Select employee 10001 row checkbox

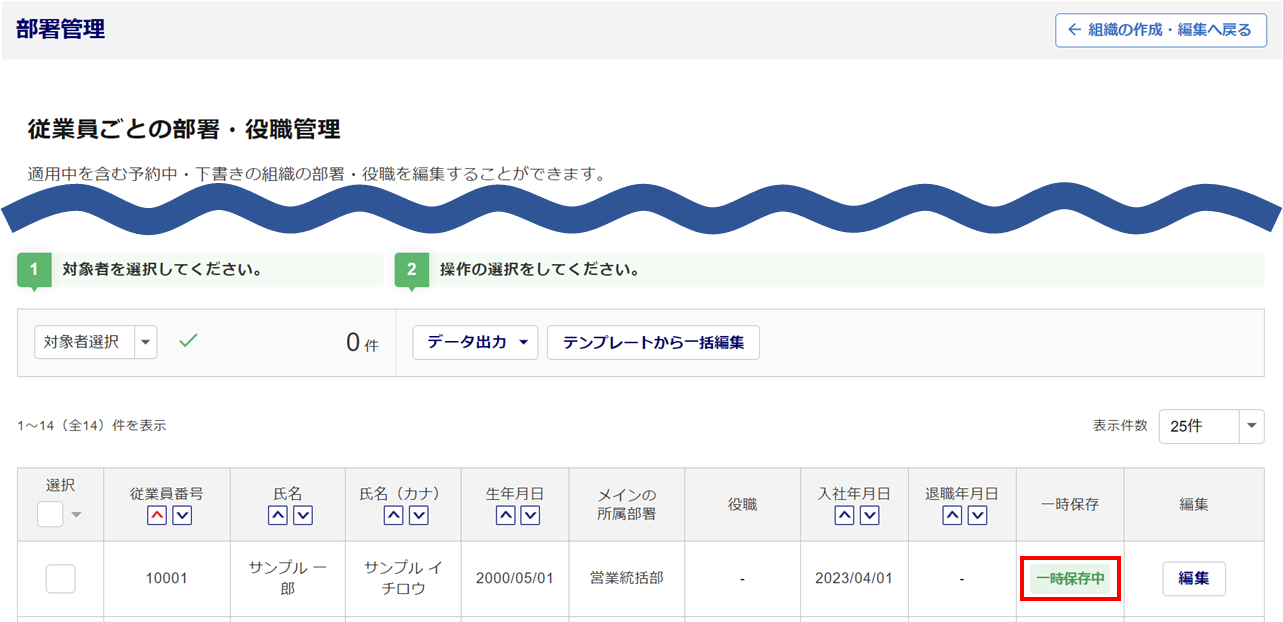[x=60, y=578]
